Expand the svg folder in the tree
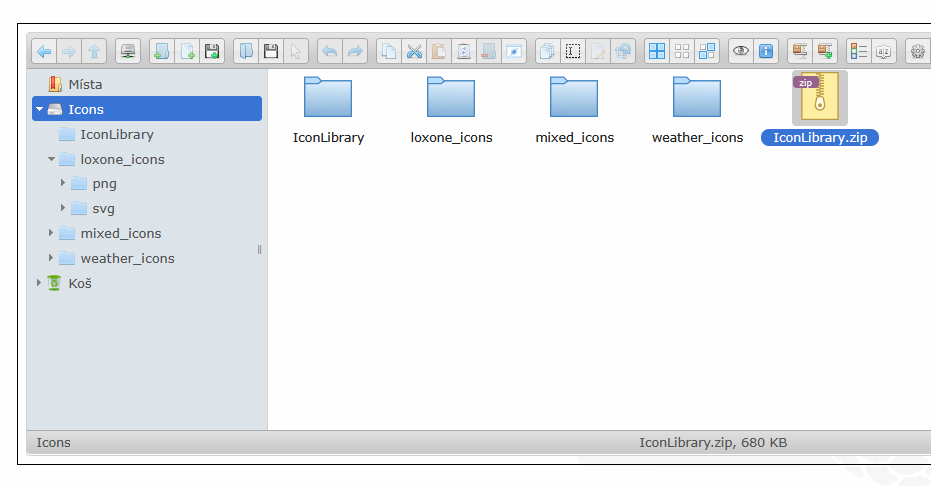 [63, 208]
